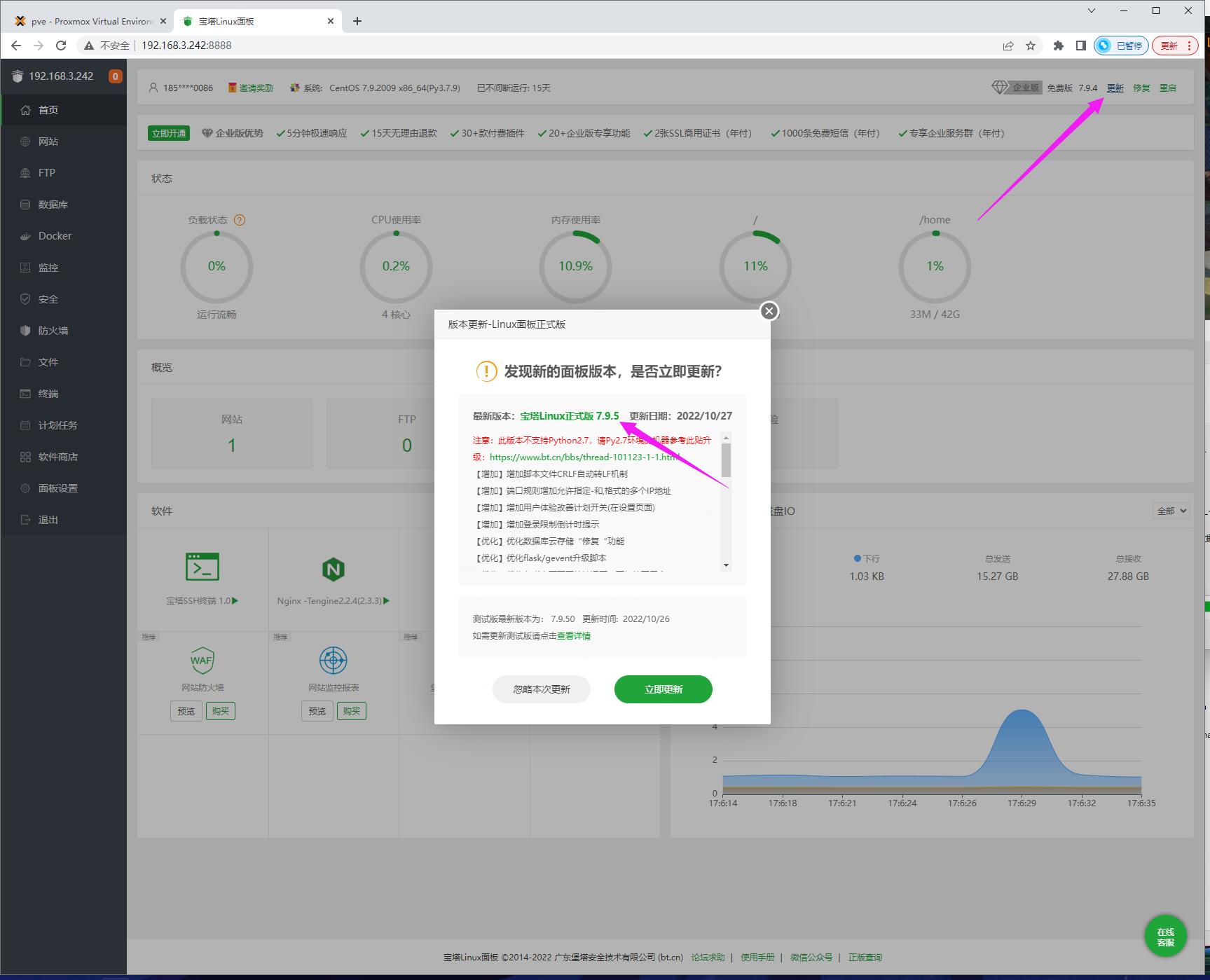
Task: Click the 重启 restart link in header
Action: click(1168, 88)
